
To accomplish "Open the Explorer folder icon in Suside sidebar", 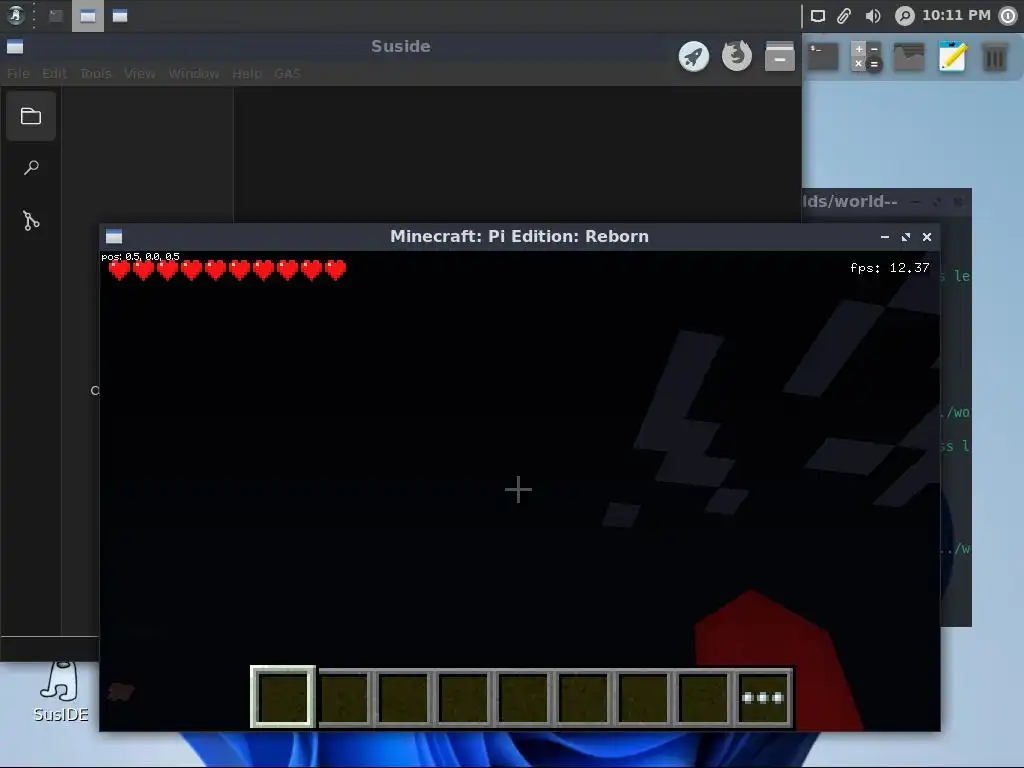I will click(31, 116).
